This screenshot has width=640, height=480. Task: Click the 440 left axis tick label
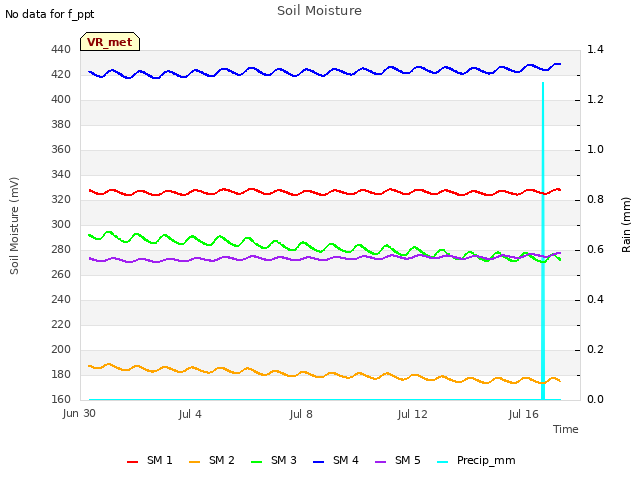coord(61,49)
